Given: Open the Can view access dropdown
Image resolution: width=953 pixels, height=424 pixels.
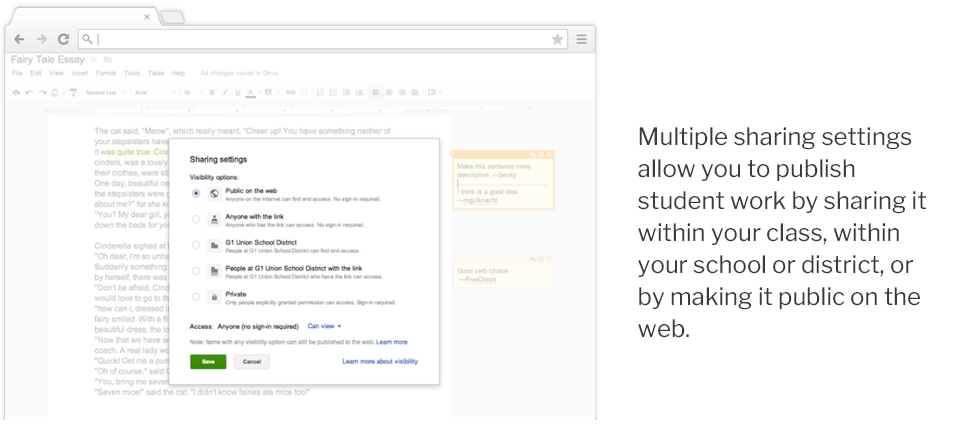Looking at the screenshot, I should click(325, 326).
